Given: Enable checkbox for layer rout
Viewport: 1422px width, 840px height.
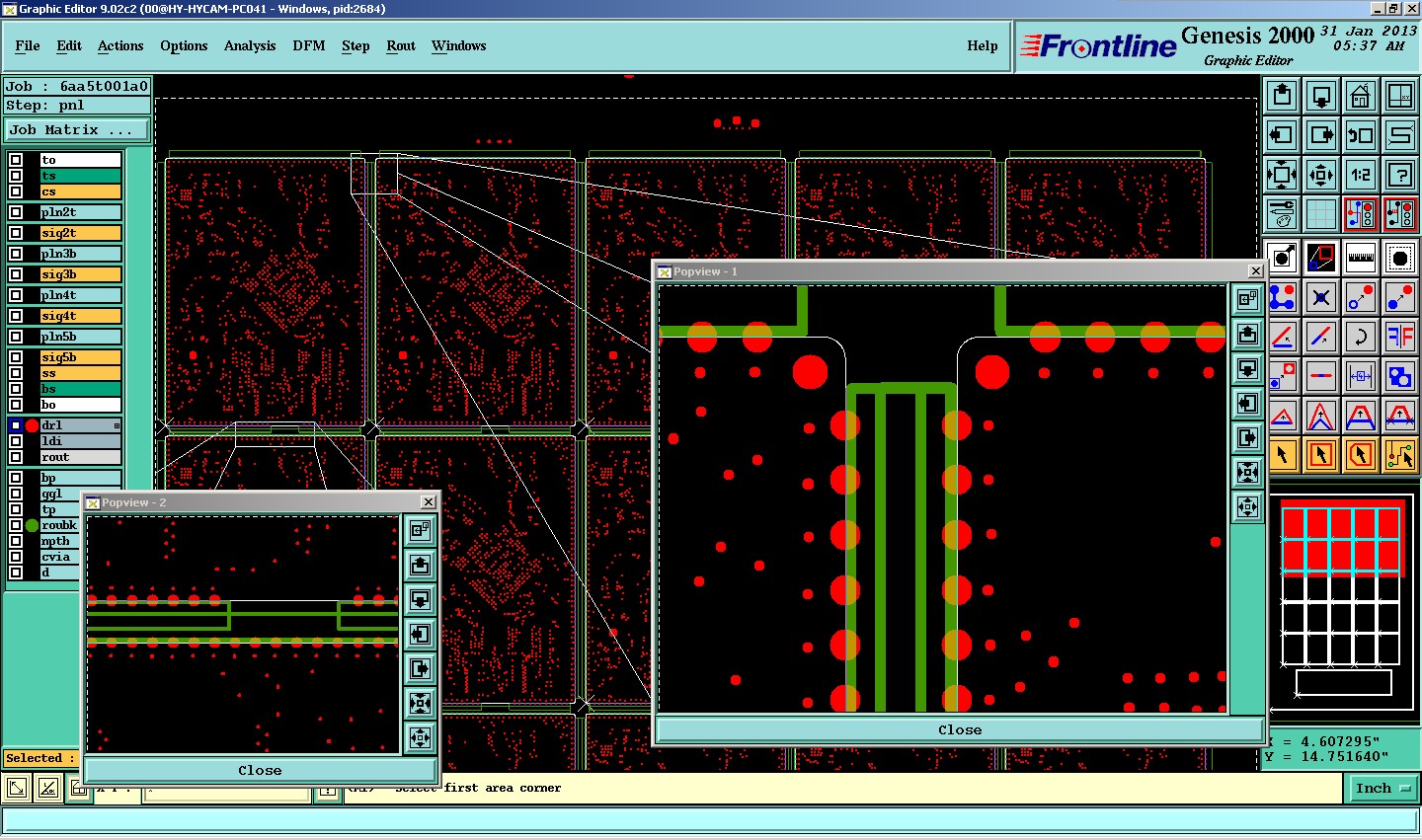Looking at the screenshot, I should click(x=16, y=457).
